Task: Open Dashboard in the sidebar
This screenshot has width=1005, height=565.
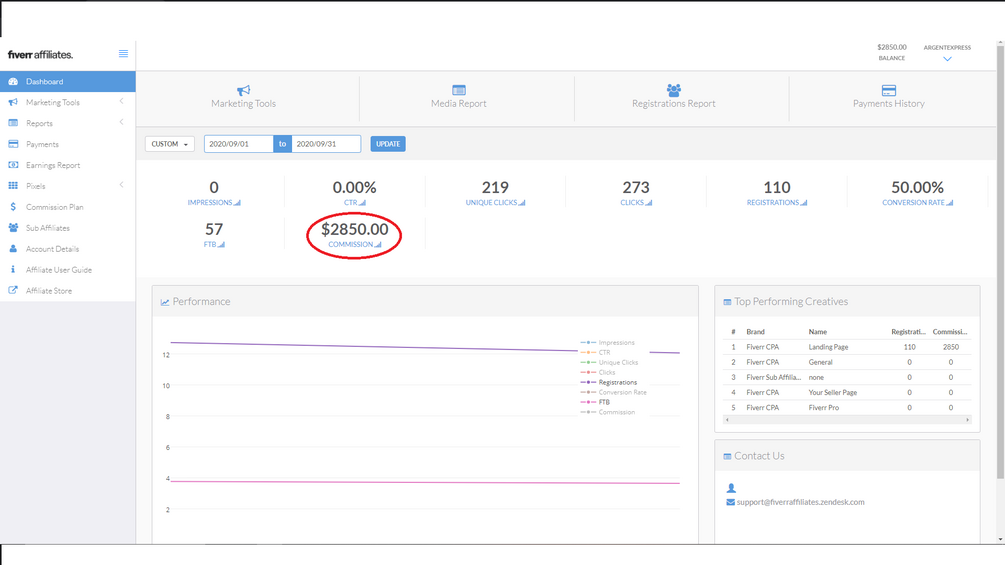Action: point(67,81)
